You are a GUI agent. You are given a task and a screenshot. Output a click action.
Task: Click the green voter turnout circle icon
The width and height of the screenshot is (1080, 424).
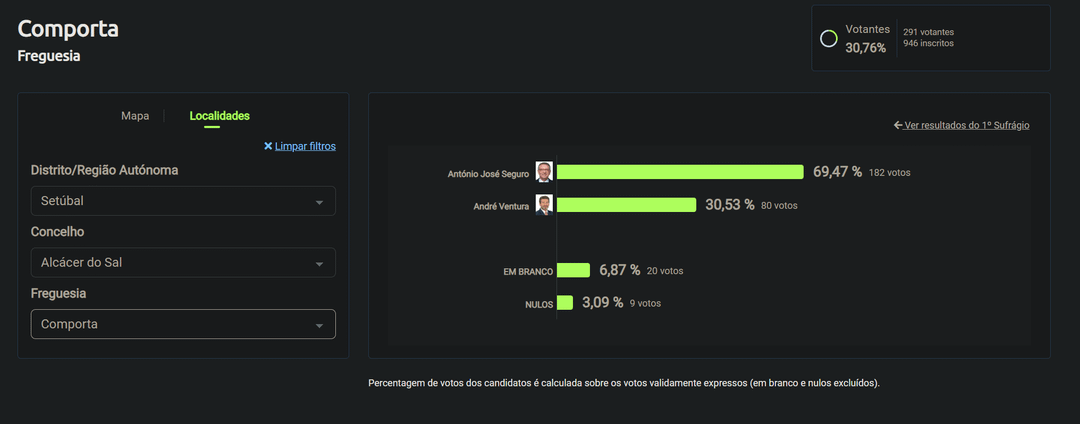click(828, 39)
